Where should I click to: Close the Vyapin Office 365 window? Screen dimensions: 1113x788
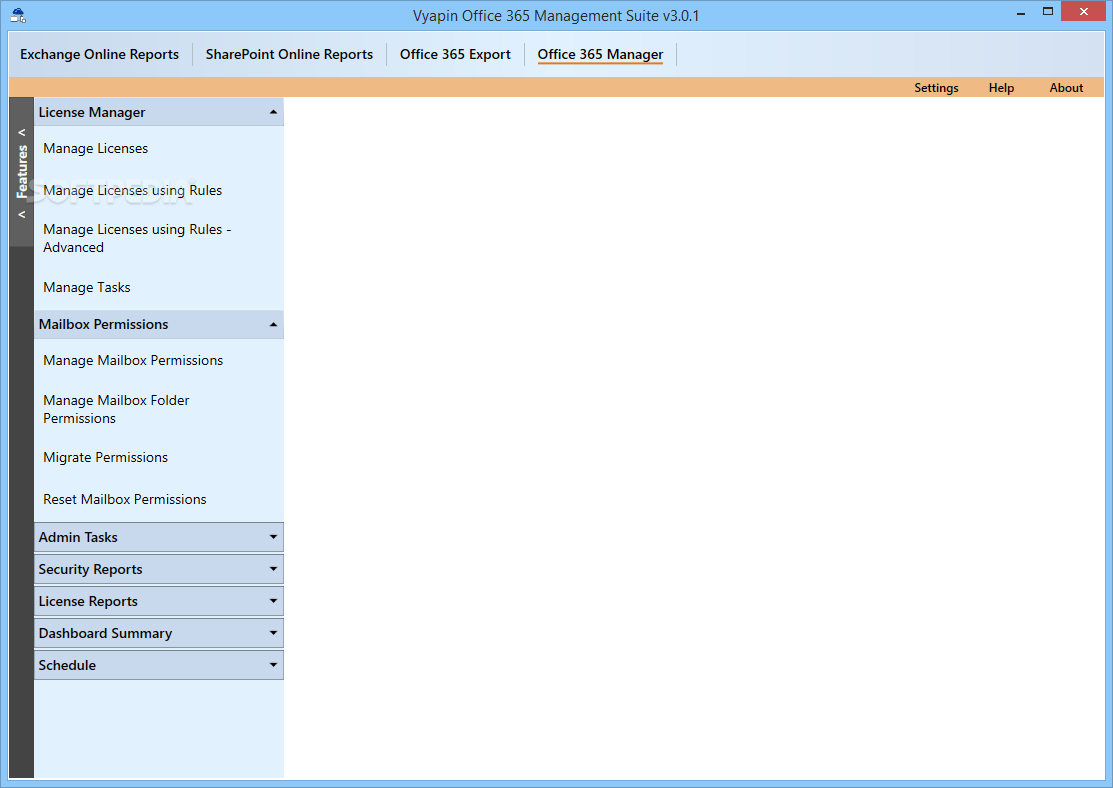tap(1083, 11)
